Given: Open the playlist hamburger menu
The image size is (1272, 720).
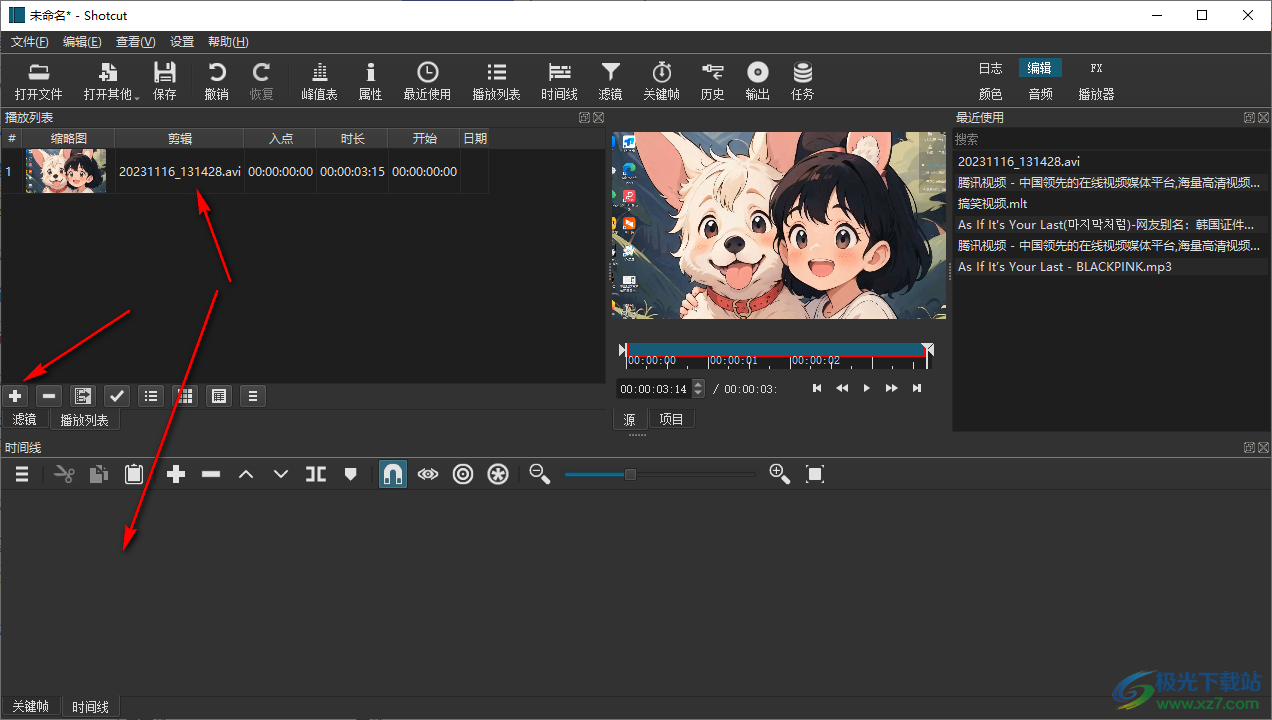Looking at the screenshot, I should [x=253, y=396].
